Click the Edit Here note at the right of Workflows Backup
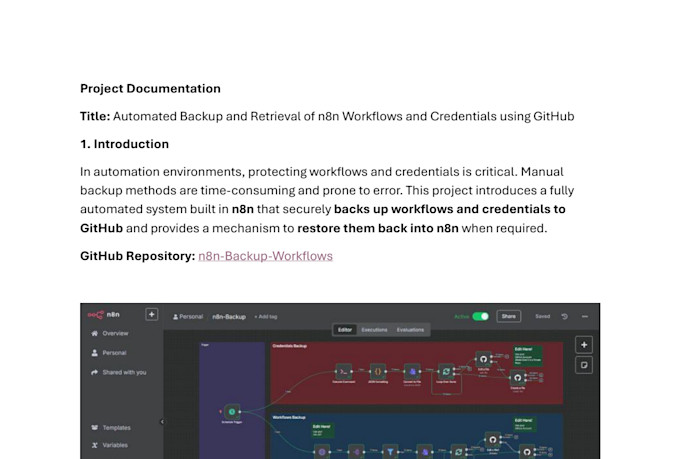 pyautogui.click(x=525, y=424)
